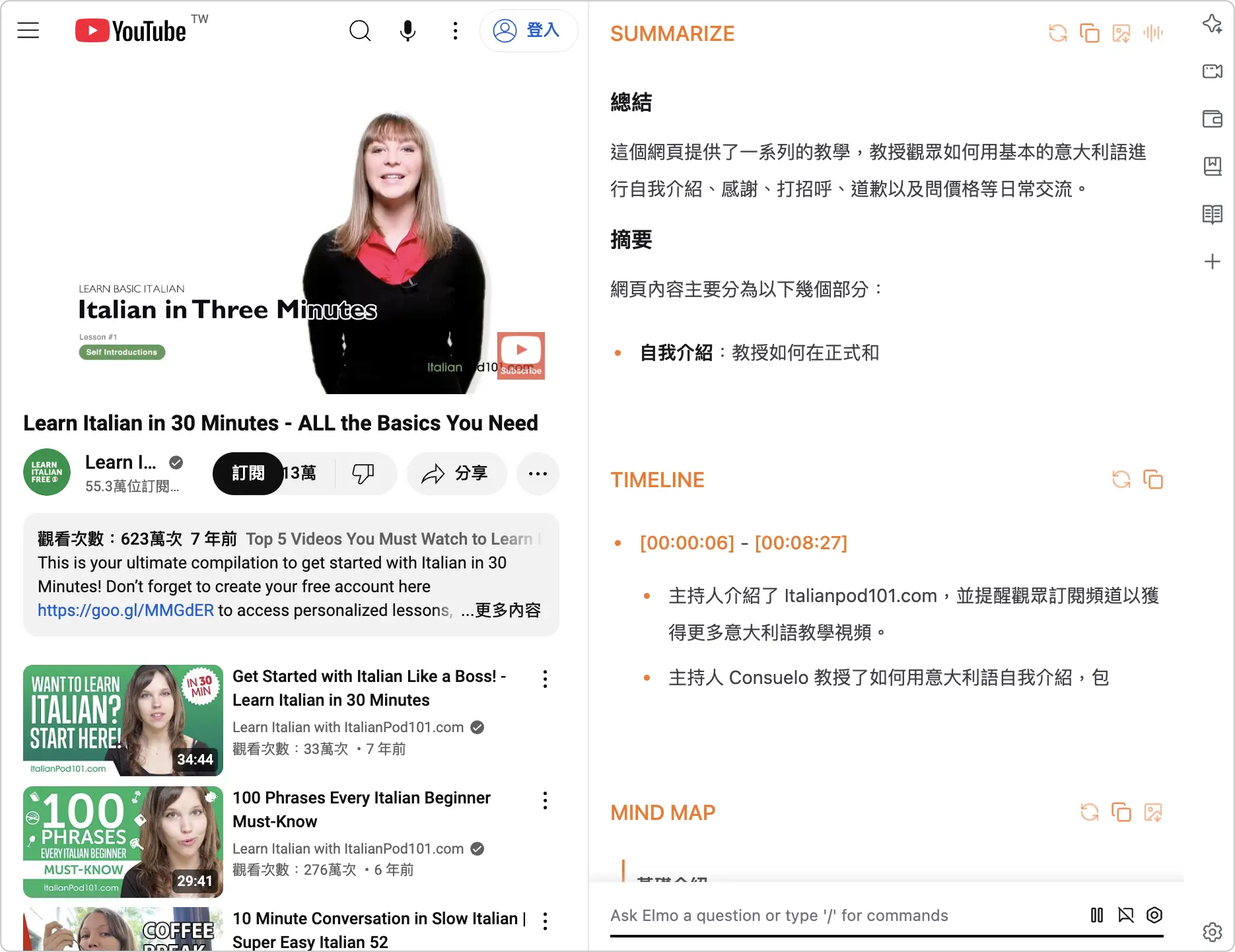
Task: Open the wallet icon in the sidebar
Action: coord(1213,119)
